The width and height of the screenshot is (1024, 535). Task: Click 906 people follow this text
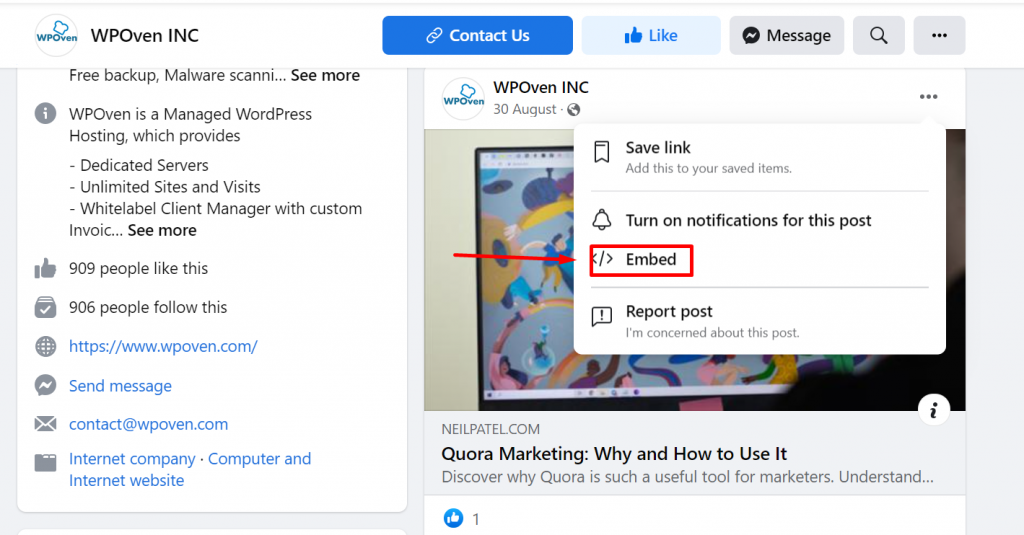click(x=148, y=307)
